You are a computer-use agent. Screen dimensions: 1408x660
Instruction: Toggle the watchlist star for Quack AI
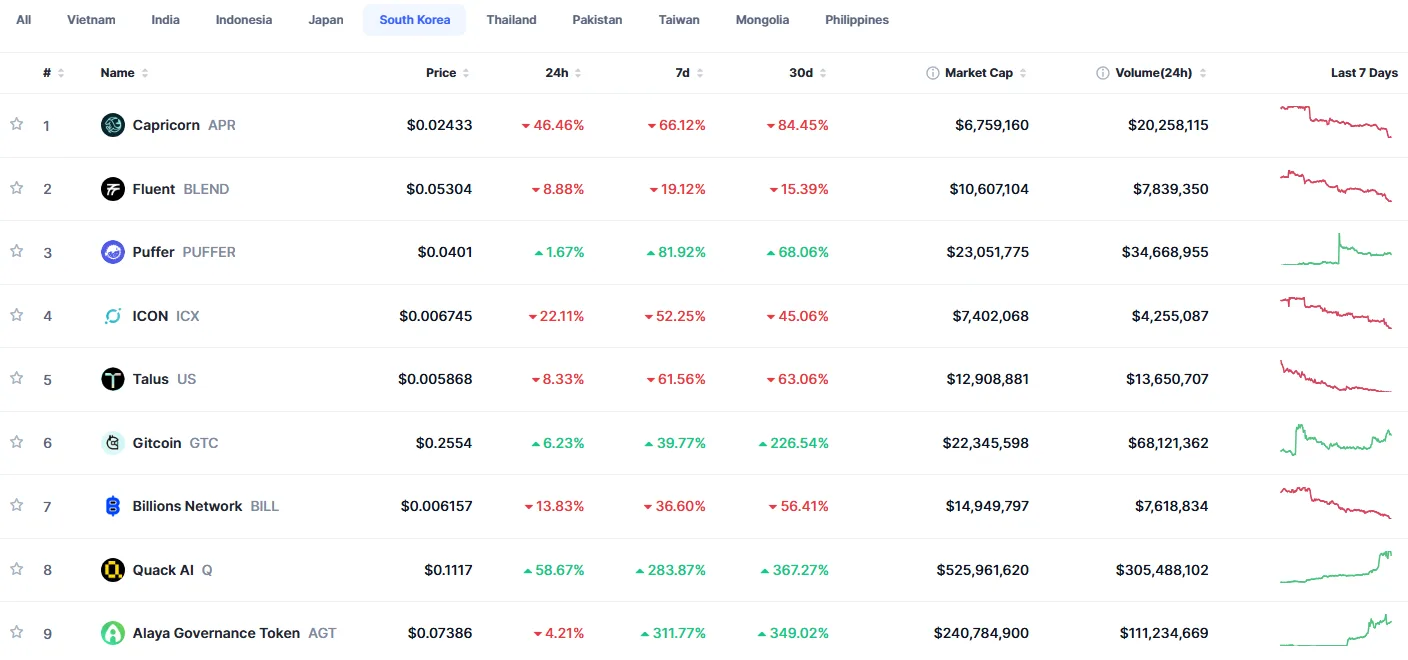pos(16,569)
